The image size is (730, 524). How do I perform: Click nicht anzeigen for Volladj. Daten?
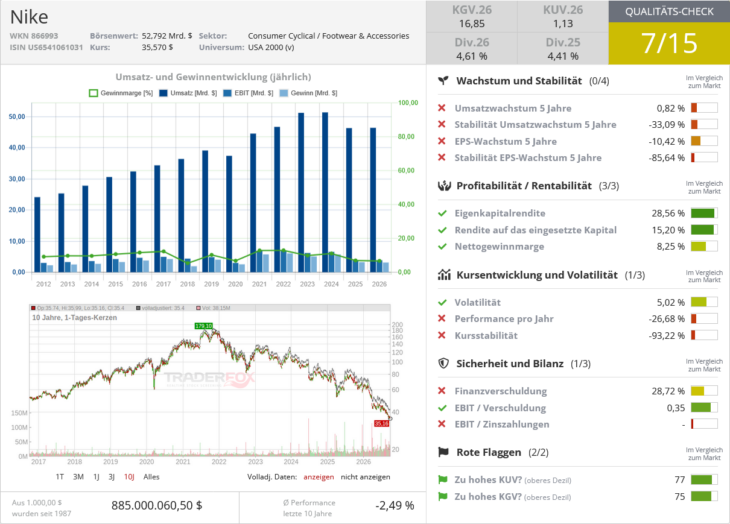365,477
